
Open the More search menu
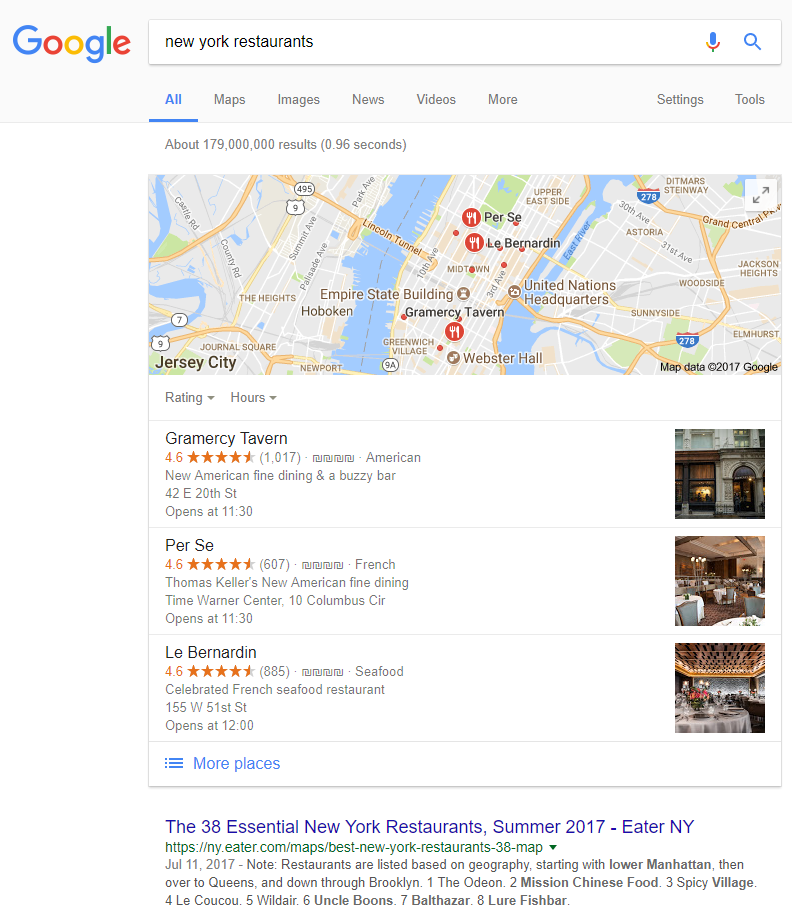tap(503, 100)
